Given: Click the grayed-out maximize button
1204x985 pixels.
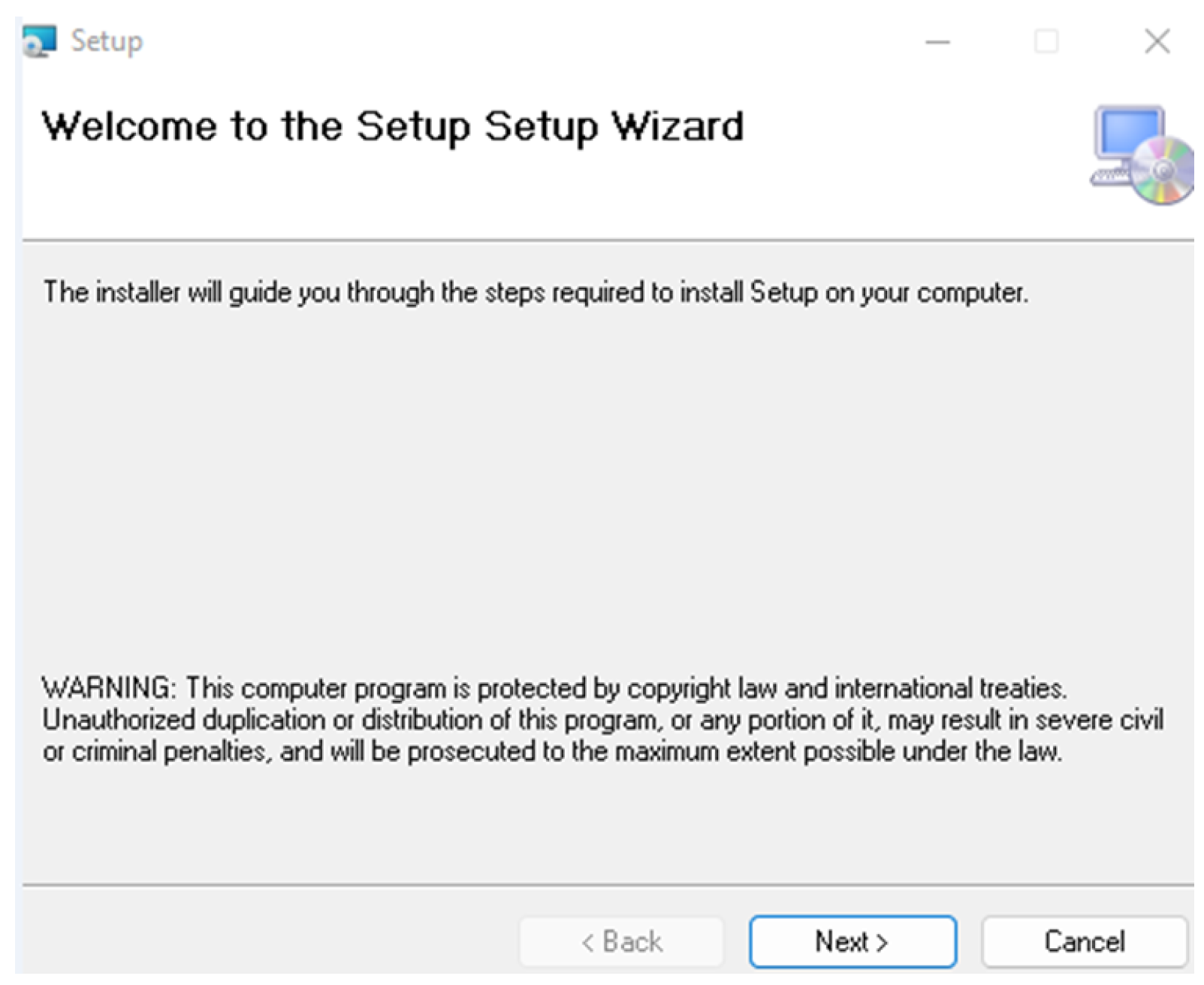Looking at the screenshot, I should [1046, 41].
